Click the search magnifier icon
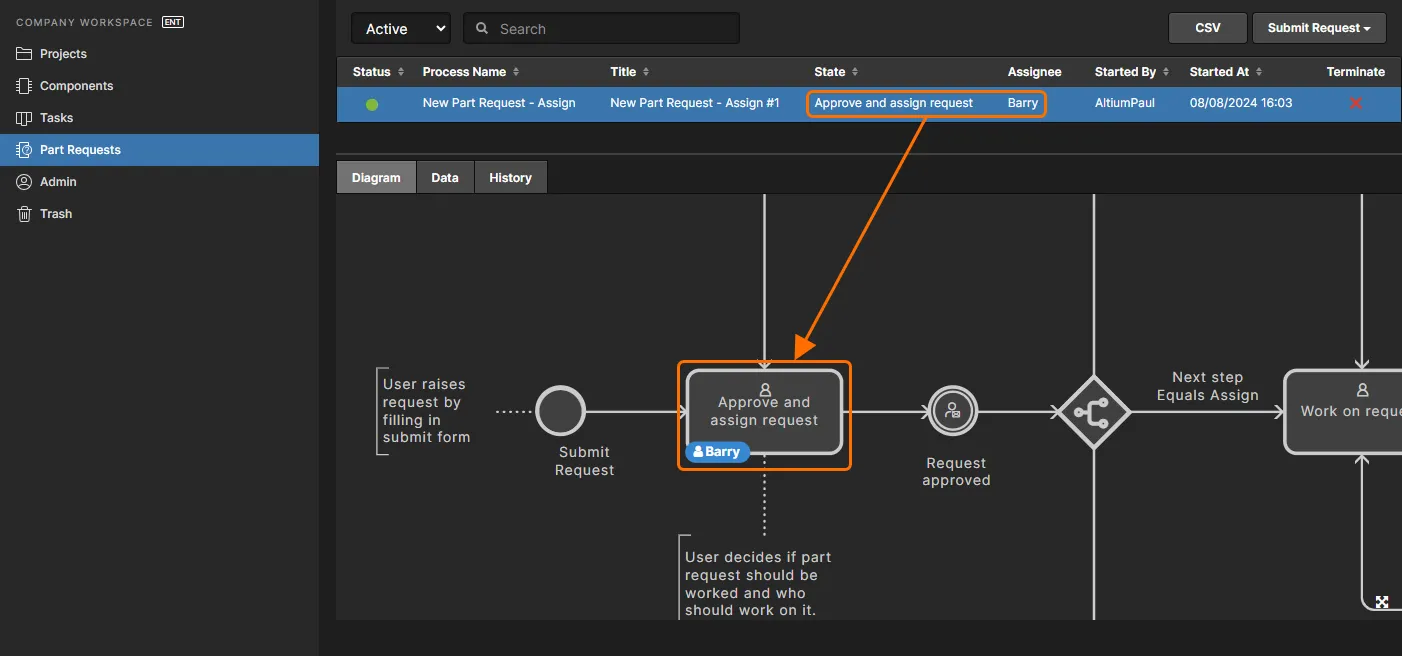This screenshot has width=1402, height=656. click(x=482, y=28)
